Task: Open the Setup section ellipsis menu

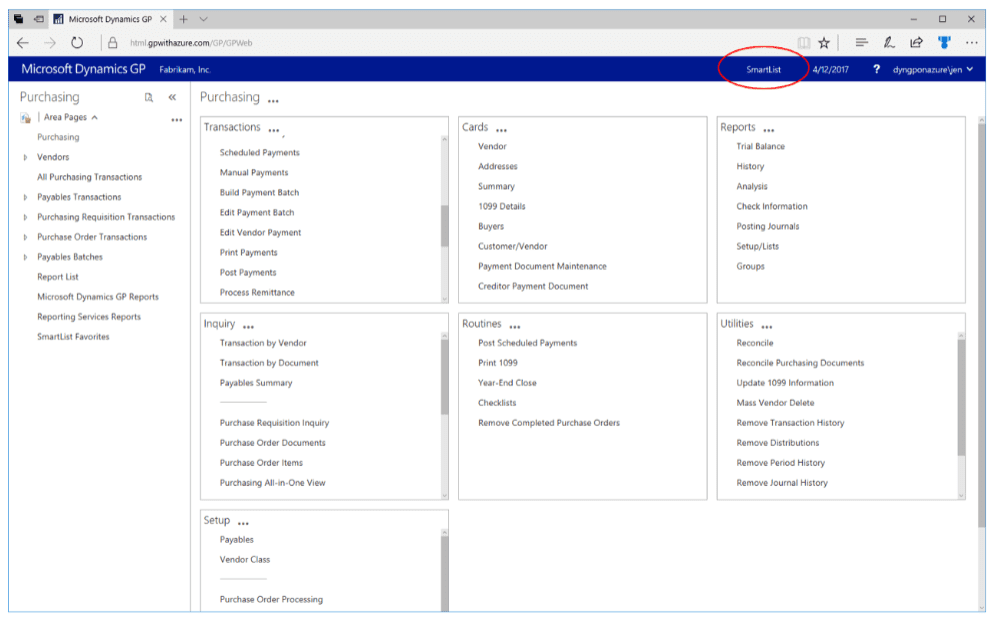Action: 243,524
